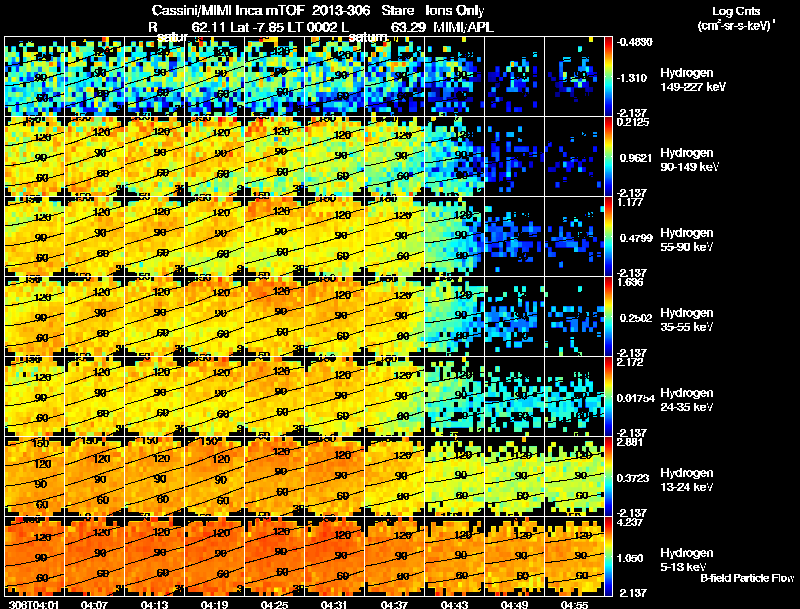
Task: Click the Hydrogen 24-35 keV label
Action: pyautogui.click(x=687, y=399)
